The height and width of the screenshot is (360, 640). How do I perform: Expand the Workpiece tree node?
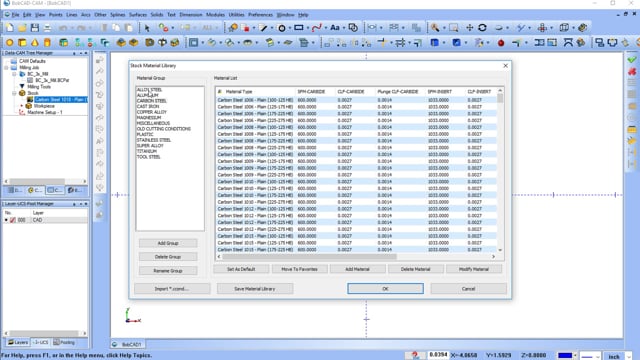pos(22,106)
